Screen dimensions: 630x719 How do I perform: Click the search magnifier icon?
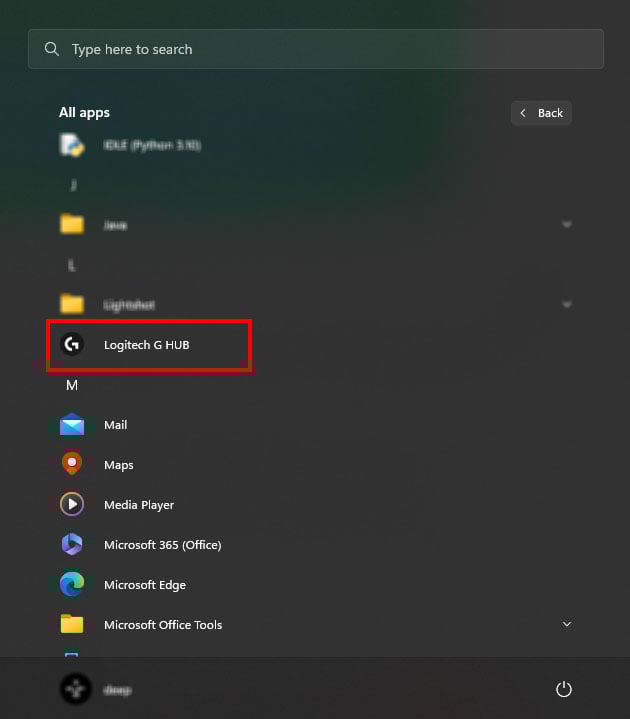click(52, 49)
